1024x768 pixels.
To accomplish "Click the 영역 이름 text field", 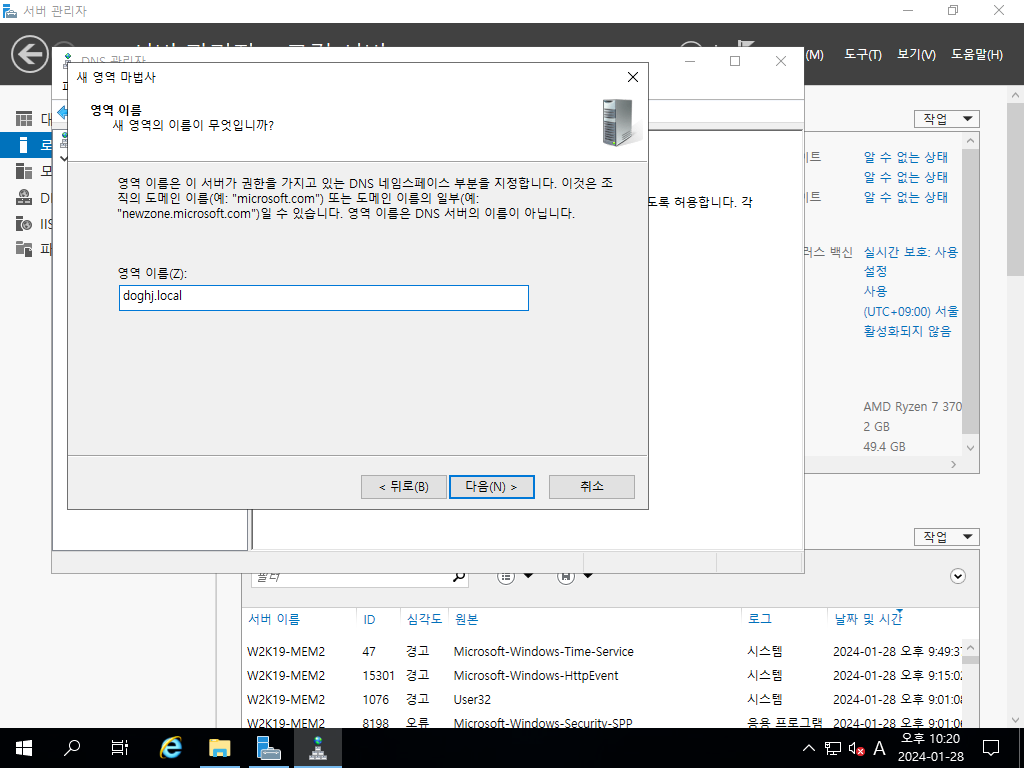I will click(324, 298).
